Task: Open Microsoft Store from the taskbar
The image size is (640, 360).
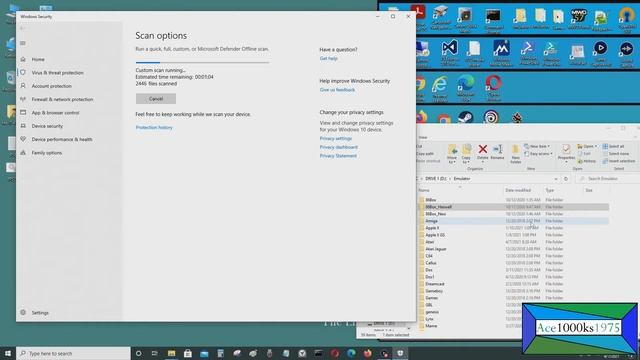Action: tap(188, 353)
